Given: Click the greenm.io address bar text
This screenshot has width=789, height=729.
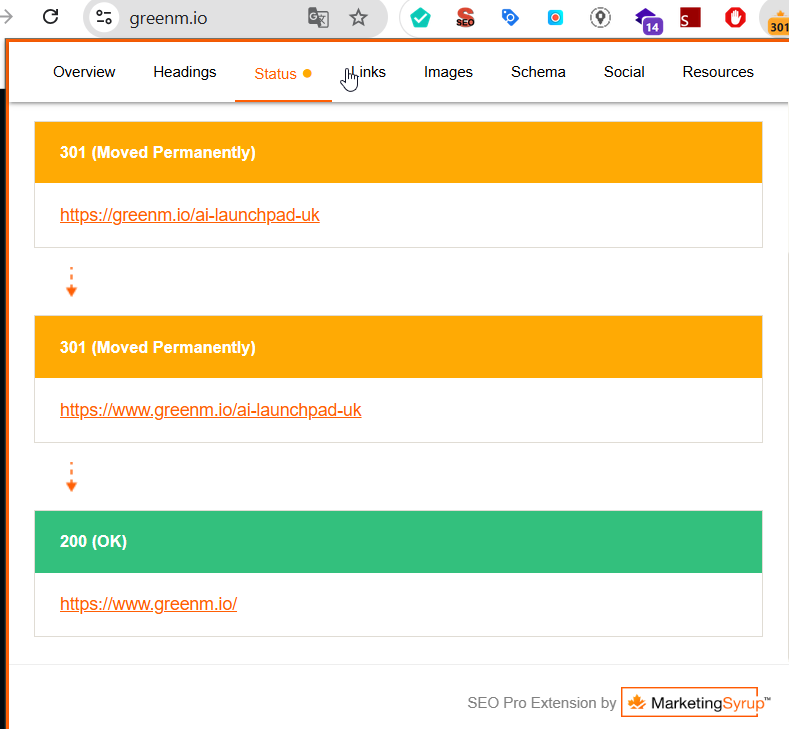Looking at the screenshot, I should (168, 19).
